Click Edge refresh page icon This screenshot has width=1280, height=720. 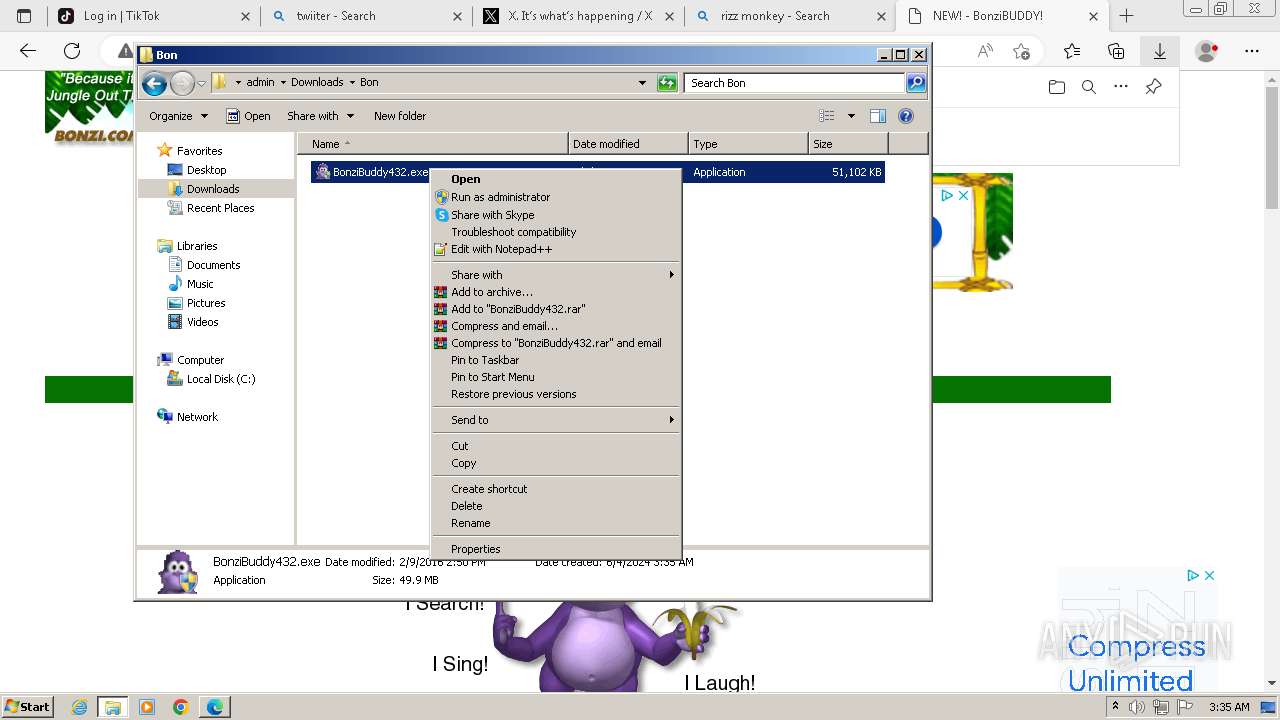click(x=72, y=51)
